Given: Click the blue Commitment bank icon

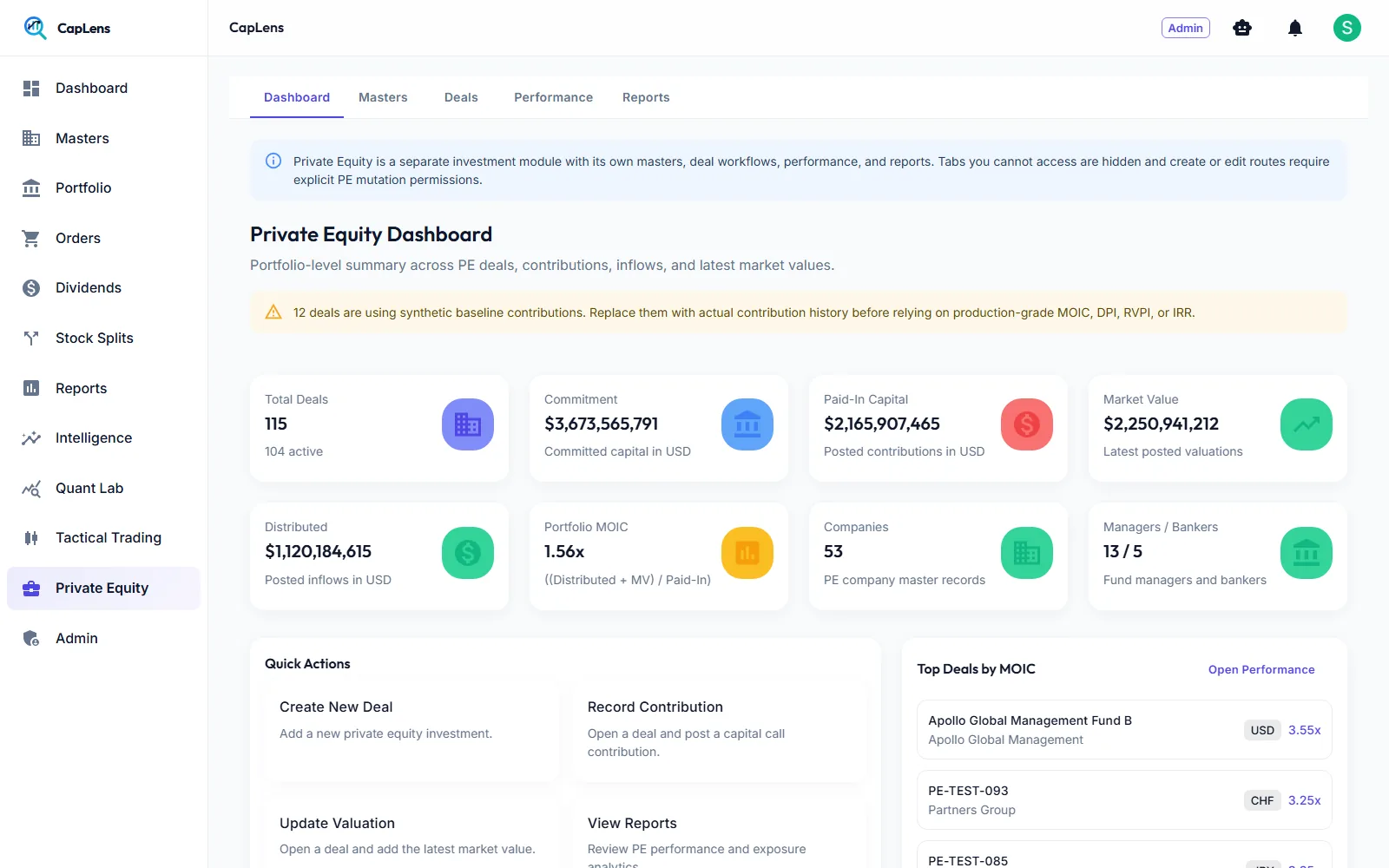Looking at the screenshot, I should tap(747, 424).
